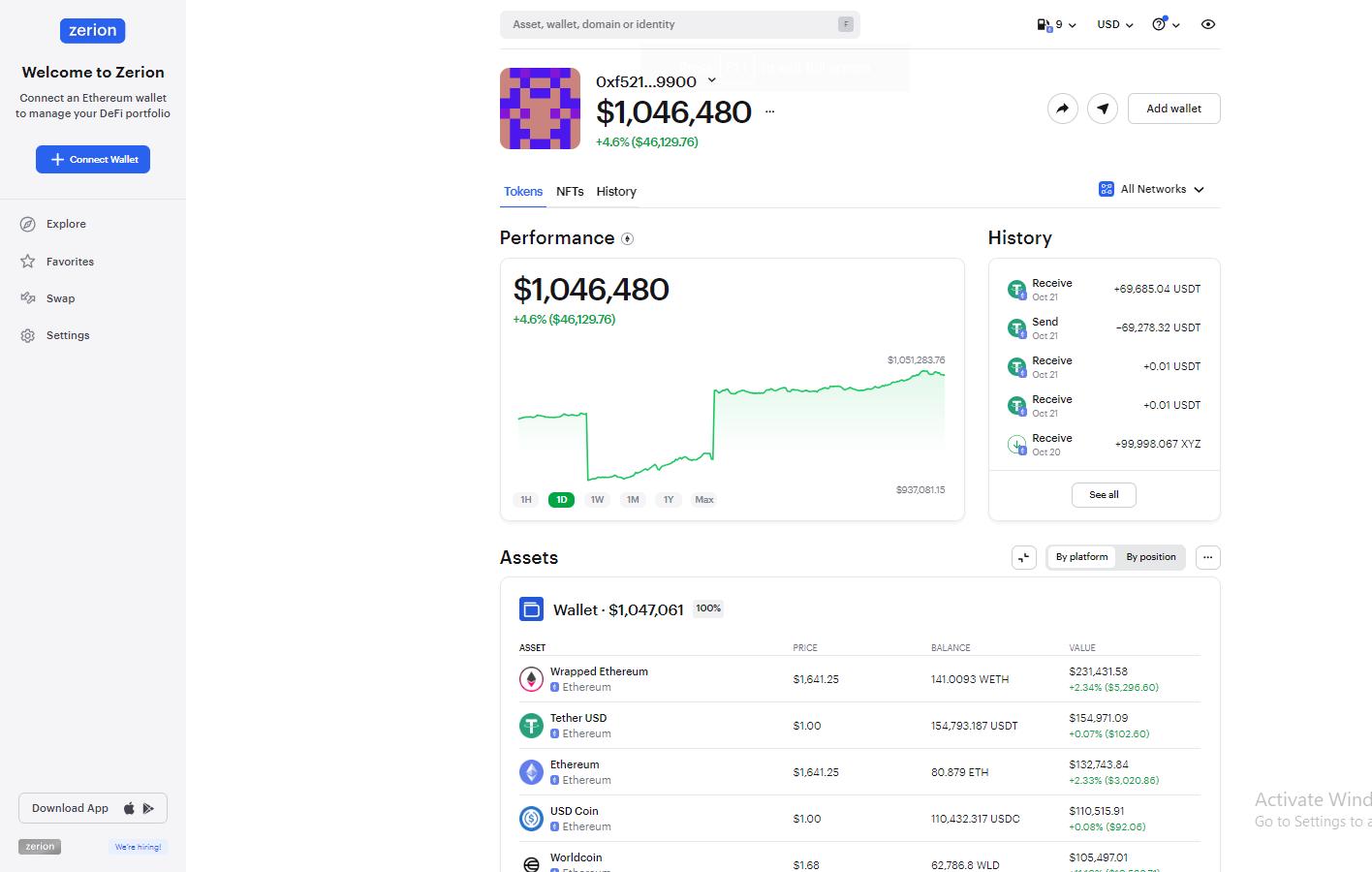The width and height of the screenshot is (1372, 872).
Task: Click the asset search input field
Action: [680, 24]
